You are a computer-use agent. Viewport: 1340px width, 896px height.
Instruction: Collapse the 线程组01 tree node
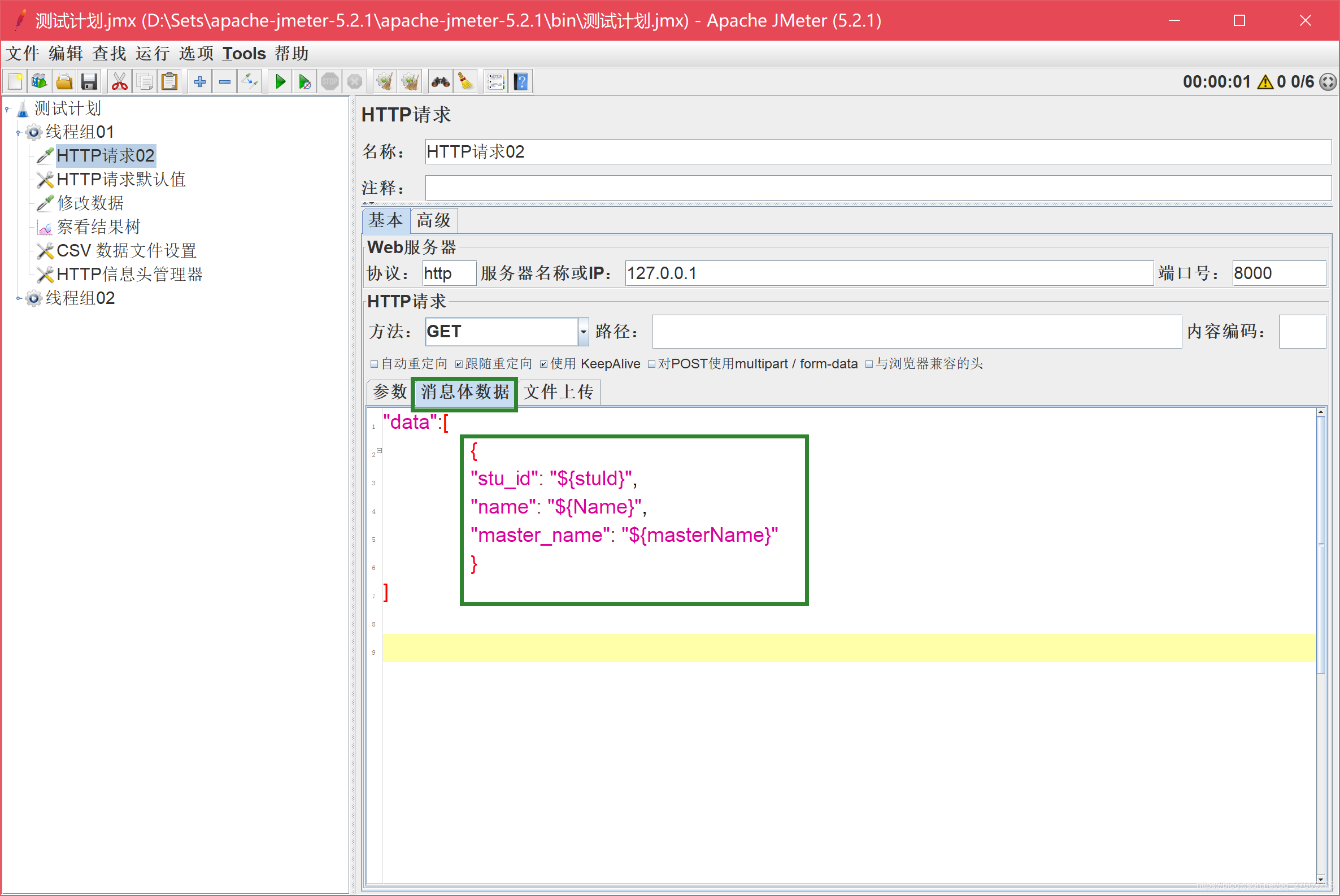pyautogui.click(x=19, y=133)
